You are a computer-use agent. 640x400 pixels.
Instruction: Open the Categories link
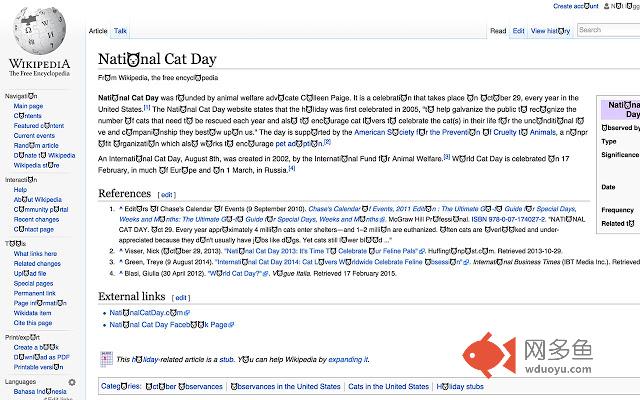(120, 387)
